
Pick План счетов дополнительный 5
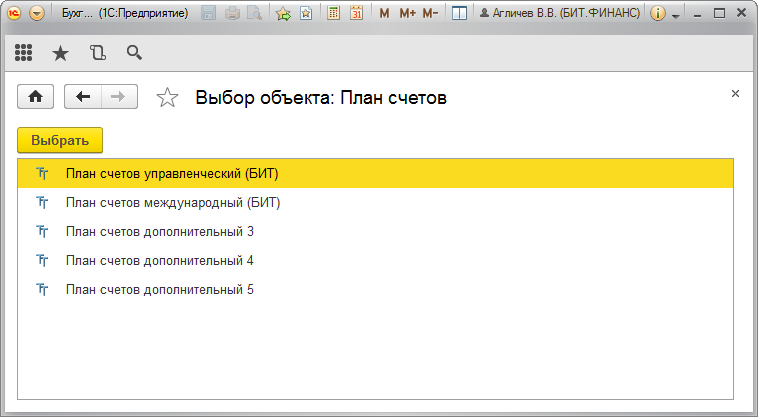point(159,290)
